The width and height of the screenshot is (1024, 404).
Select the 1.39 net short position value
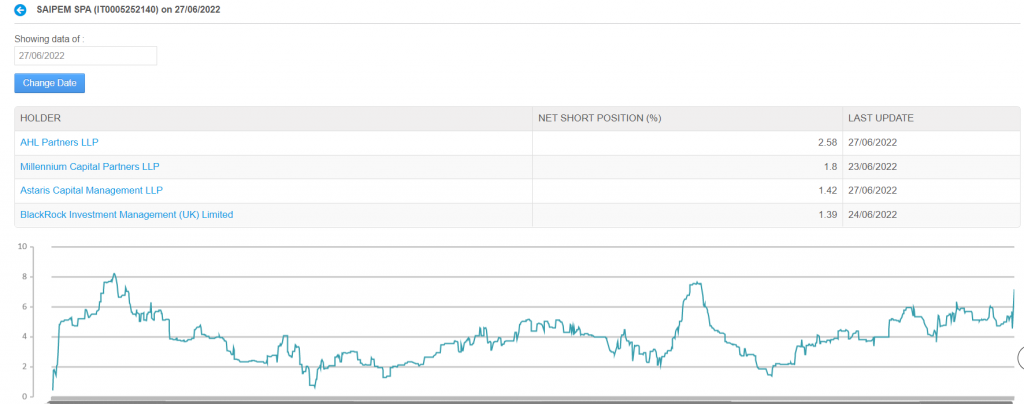pyautogui.click(x=828, y=214)
